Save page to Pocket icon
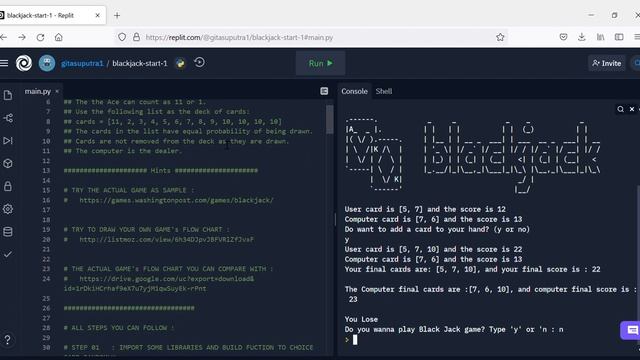The height and width of the screenshot is (360, 640). tap(563, 37)
